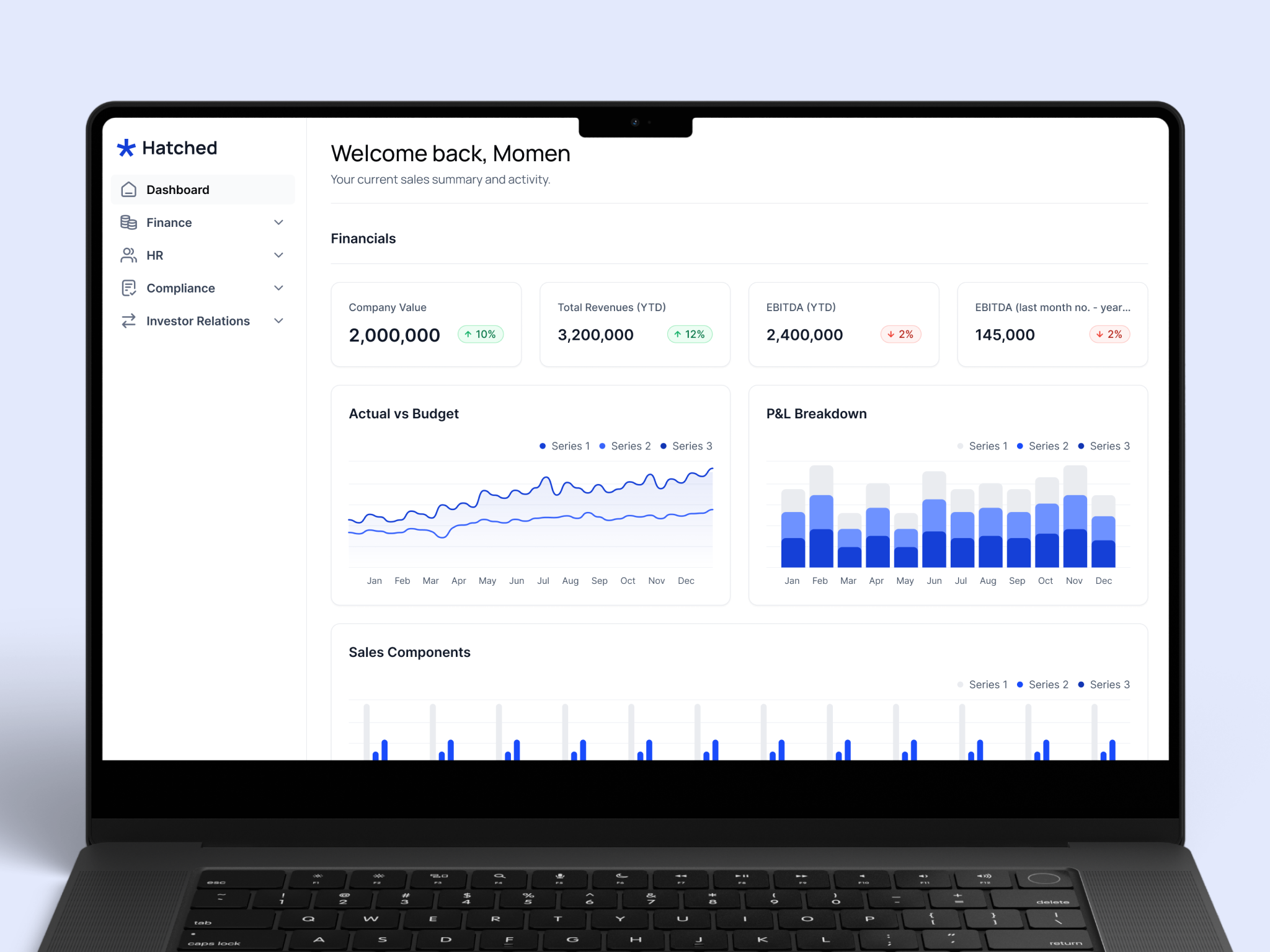Expand the HR section
The height and width of the screenshot is (952, 1270).
(278, 255)
